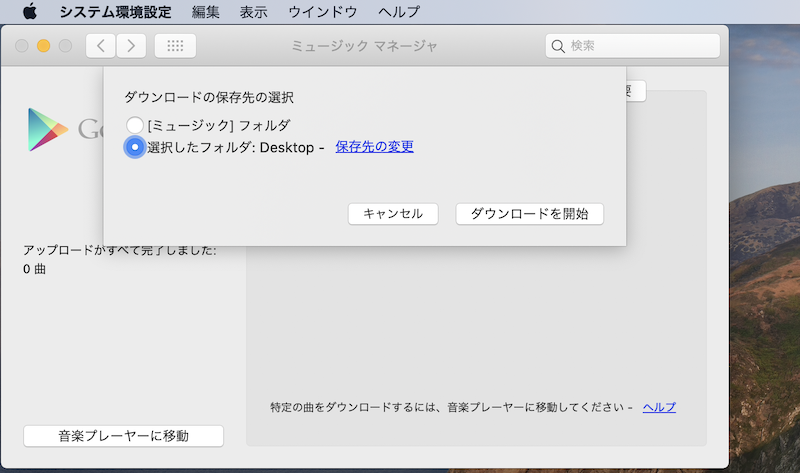Open the ウインドウ menu
This screenshot has width=800, height=473.
323,13
